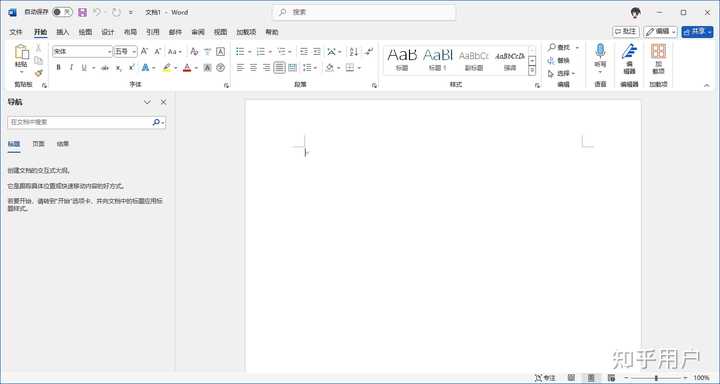Expand the styles gallery more arrow

(x=532, y=71)
